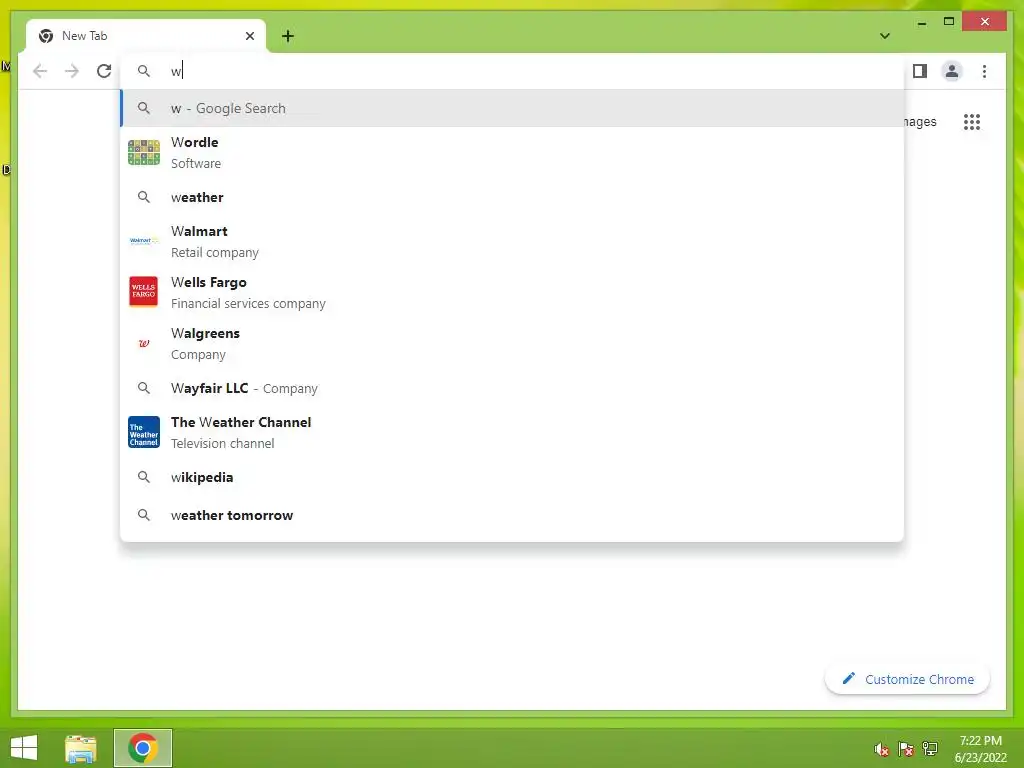
Task: Choose 'w - Google Search' suggestion
Action: click(513, 108)
